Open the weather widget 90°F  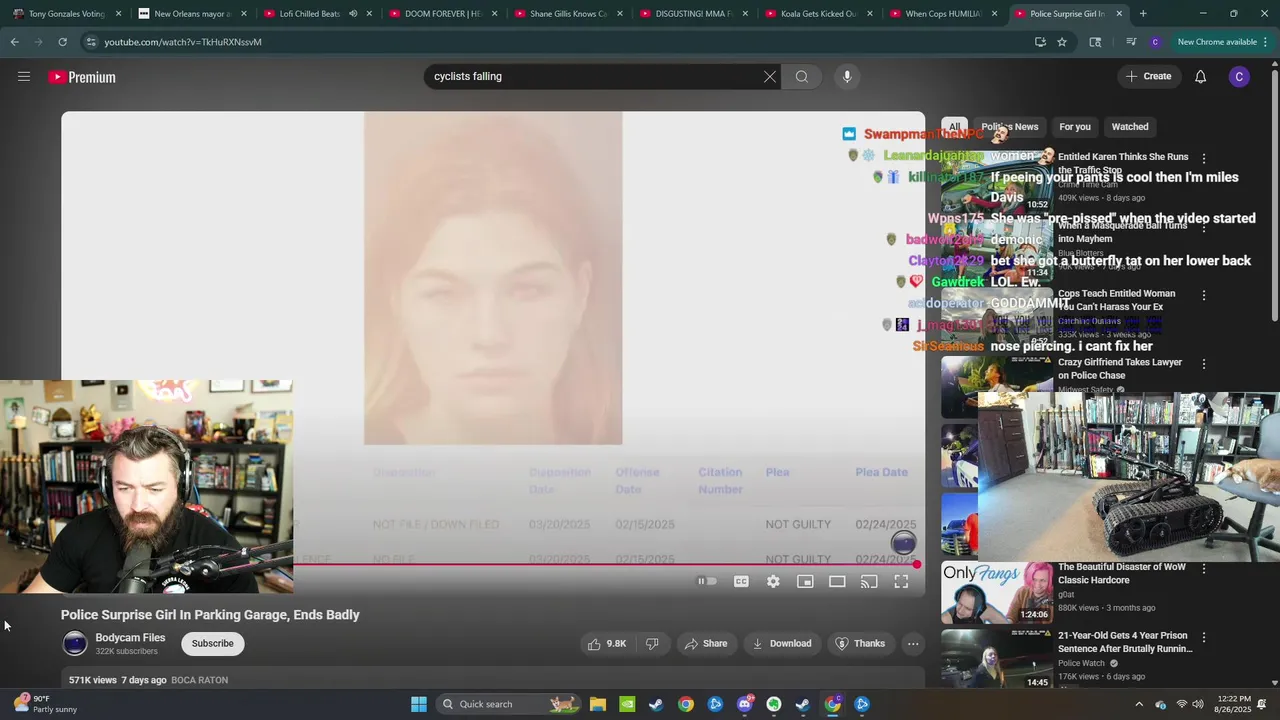[45, 704]
